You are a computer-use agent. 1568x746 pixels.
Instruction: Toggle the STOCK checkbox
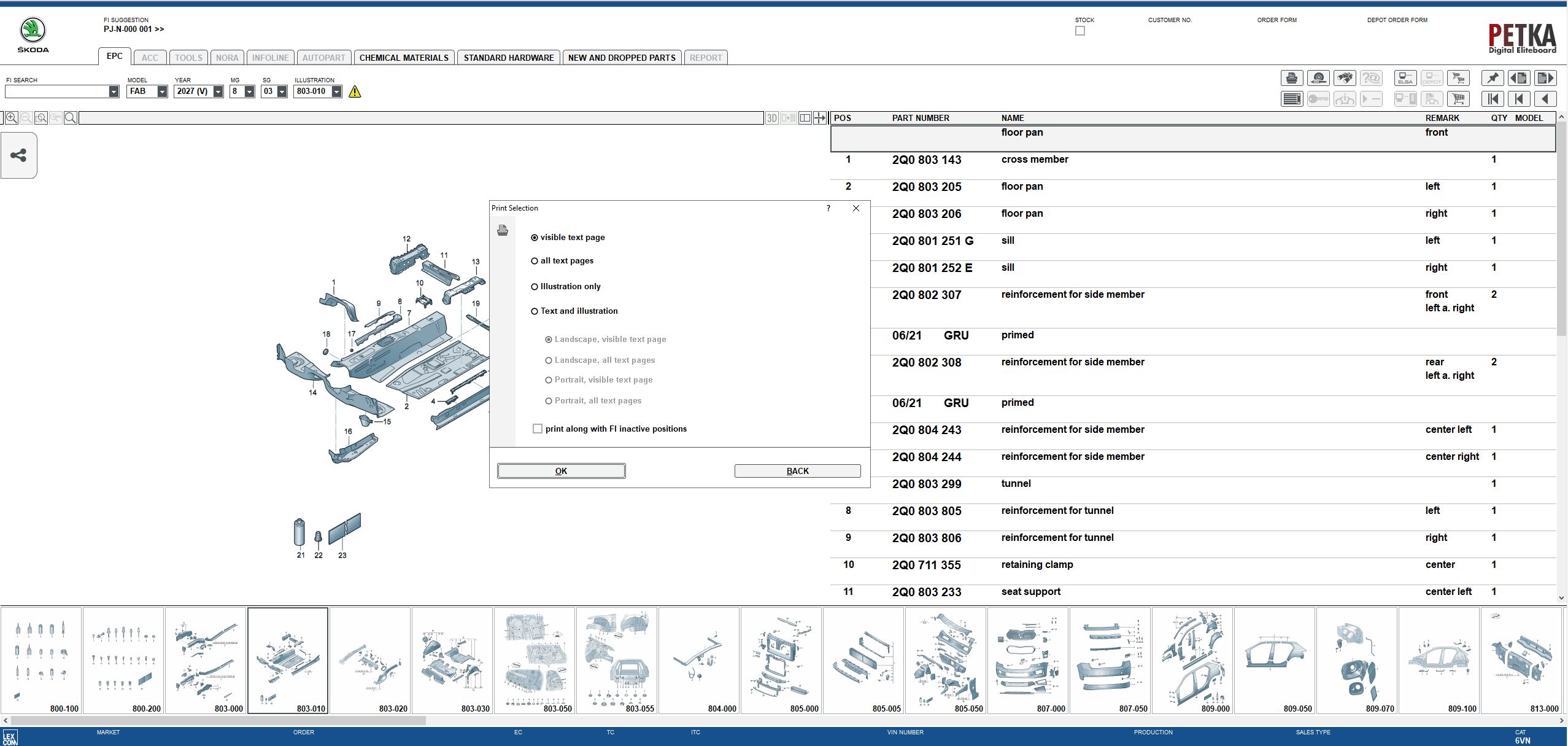click(1080, 31)
